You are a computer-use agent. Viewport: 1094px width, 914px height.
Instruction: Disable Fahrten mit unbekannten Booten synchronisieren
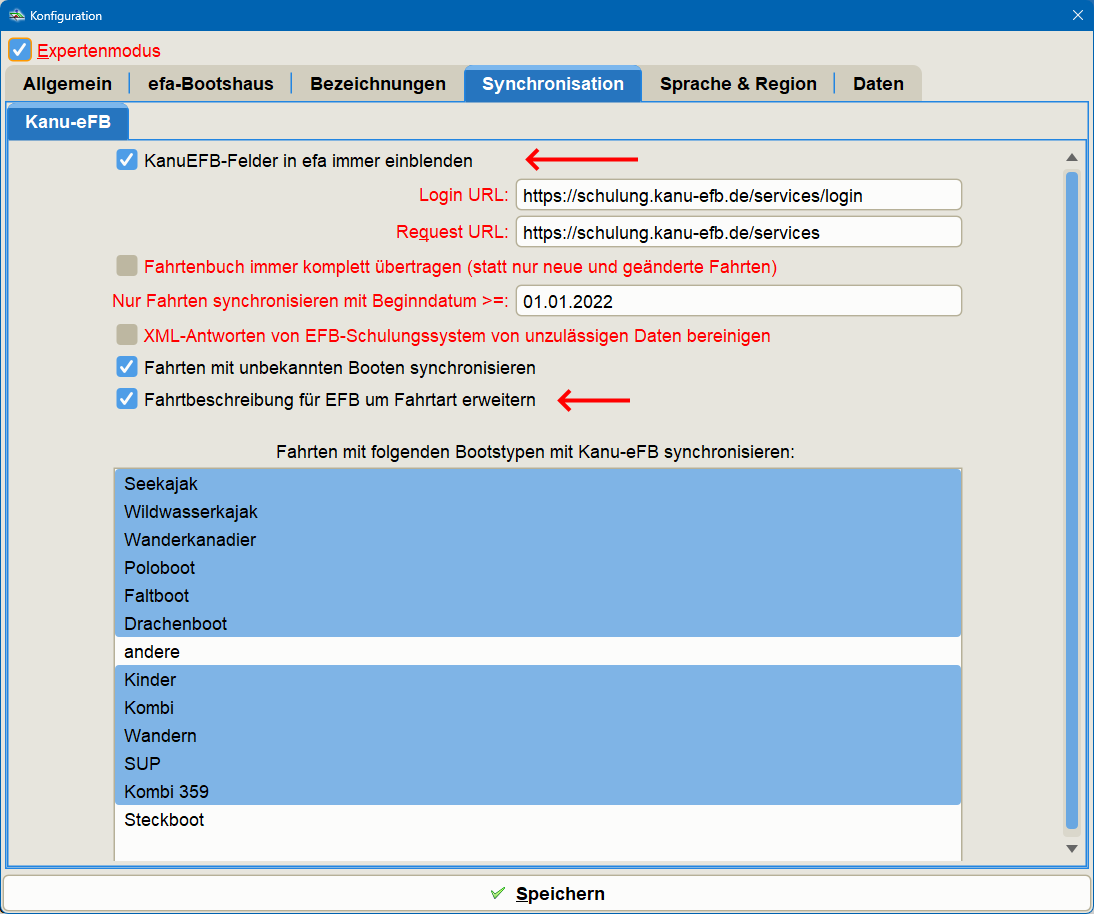[127, 367]
